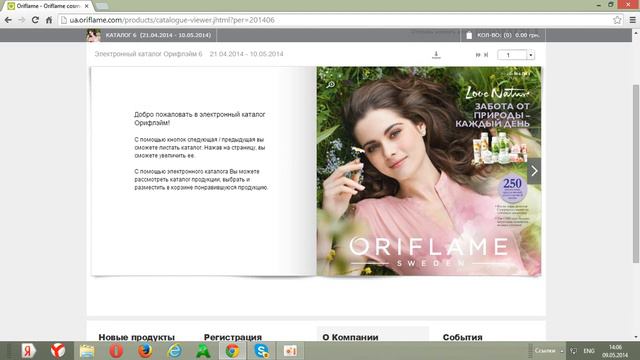Open Новые продукты footer section
640x360 pixels.
tap(137, 337)
